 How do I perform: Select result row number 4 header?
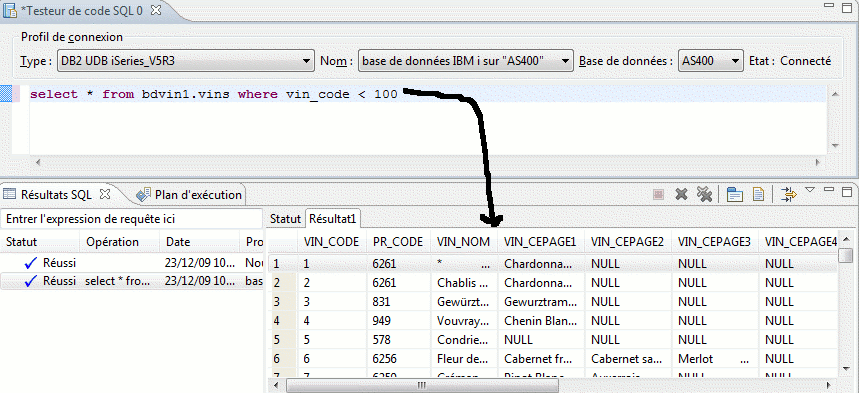click(283, 321)
